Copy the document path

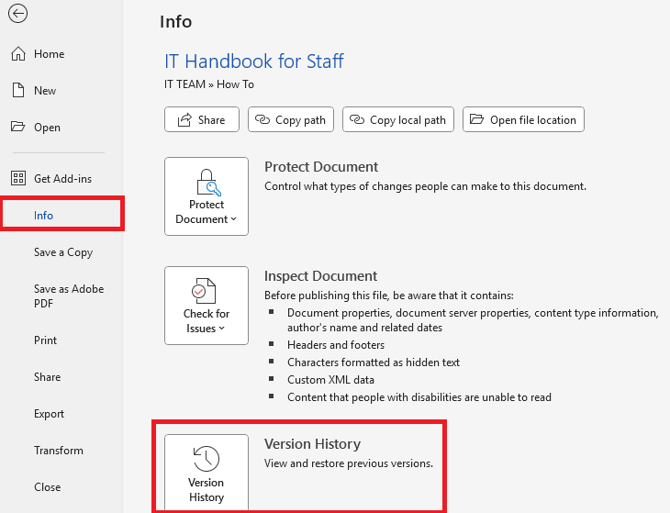(x=290, y=120)
